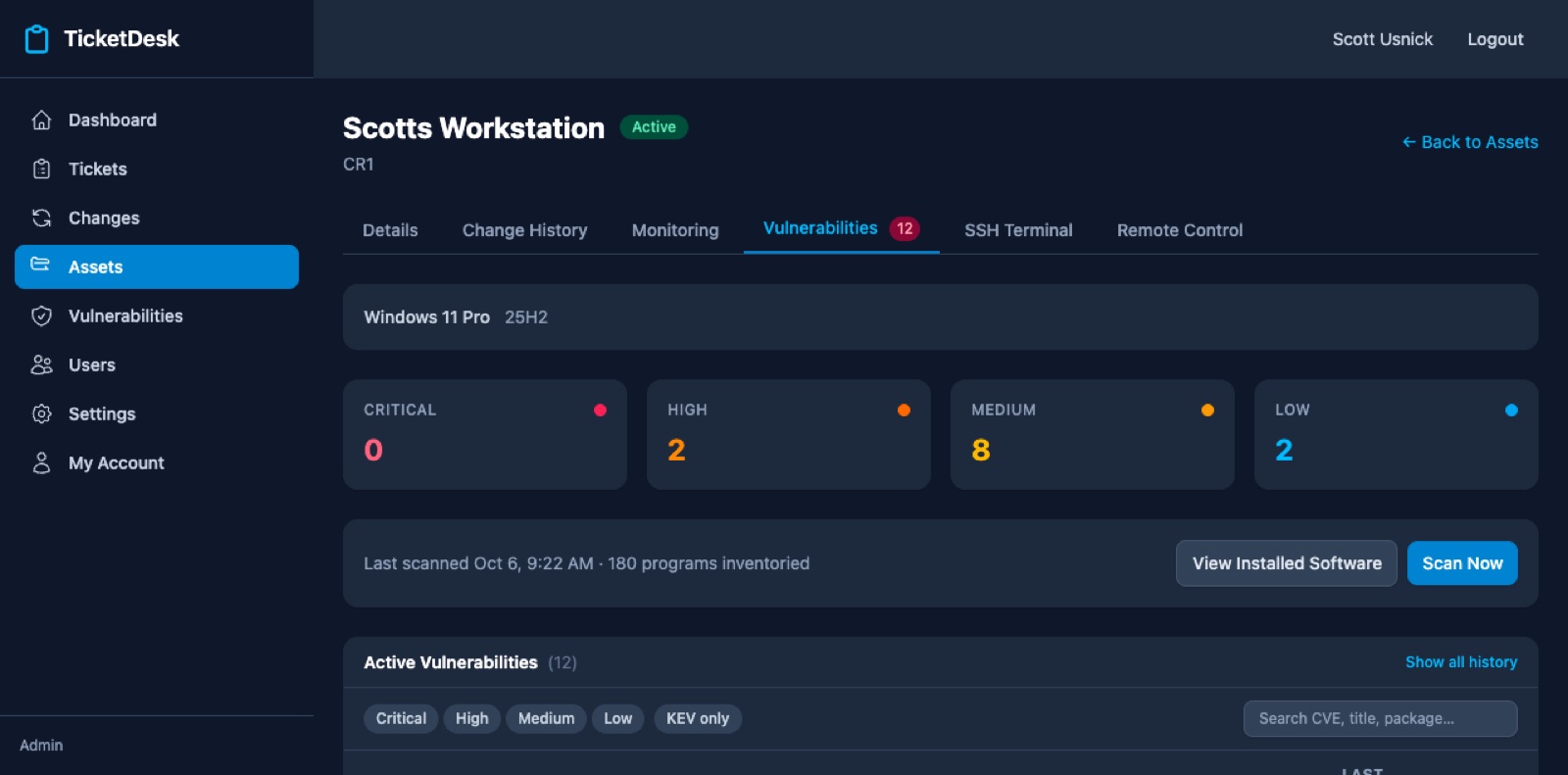Image resolution: width=1568 pixels, height=775 pixels.
Task: Click the Scan Now button
Action: [1462, 563]
